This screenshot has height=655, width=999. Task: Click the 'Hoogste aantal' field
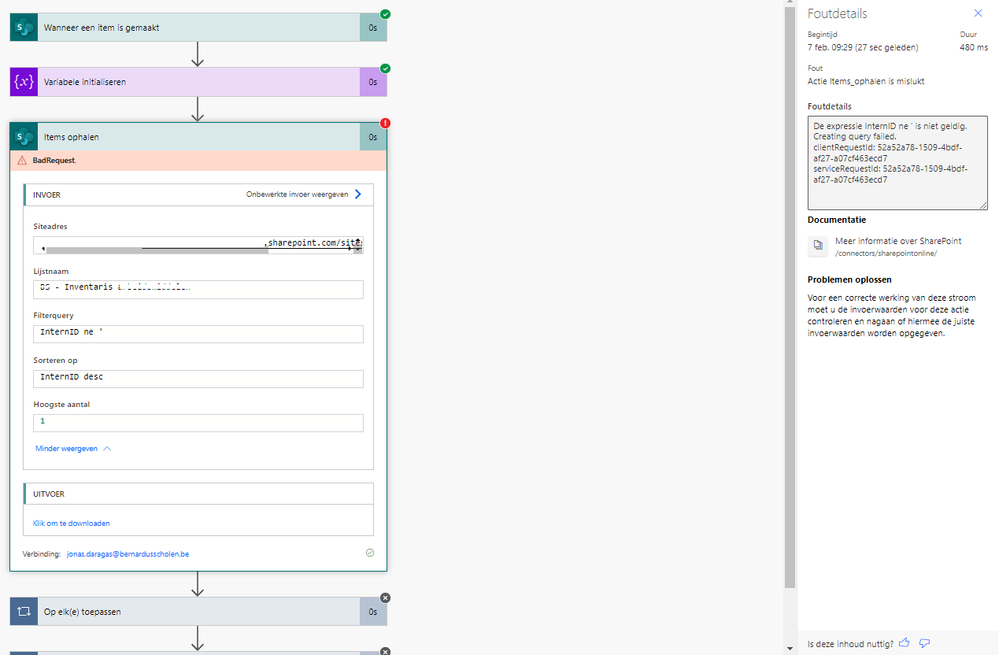[x=198, y=423]
